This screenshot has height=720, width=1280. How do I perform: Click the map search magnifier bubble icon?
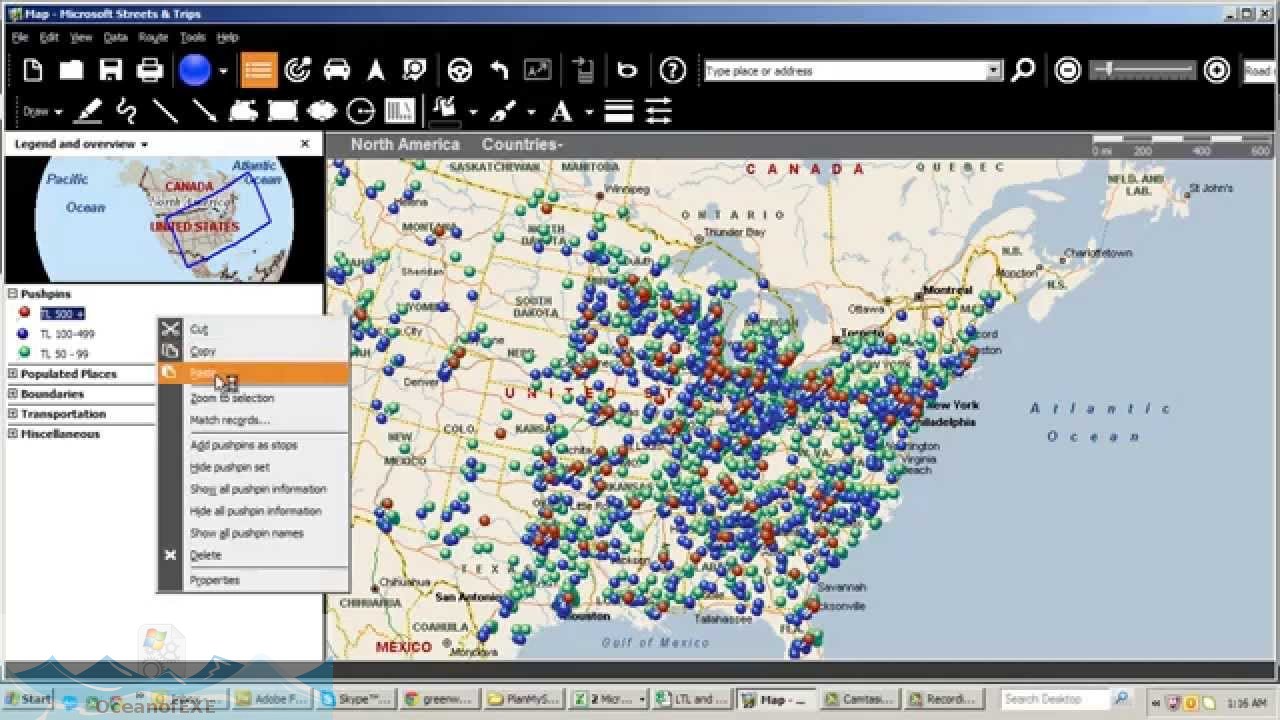tap(414, 70)
